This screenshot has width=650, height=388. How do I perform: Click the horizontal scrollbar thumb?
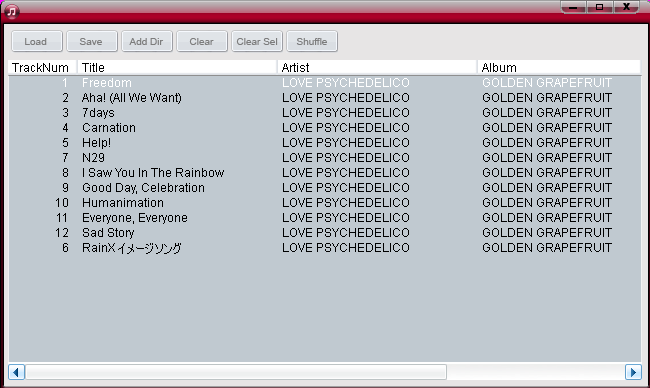pos(236,372)
